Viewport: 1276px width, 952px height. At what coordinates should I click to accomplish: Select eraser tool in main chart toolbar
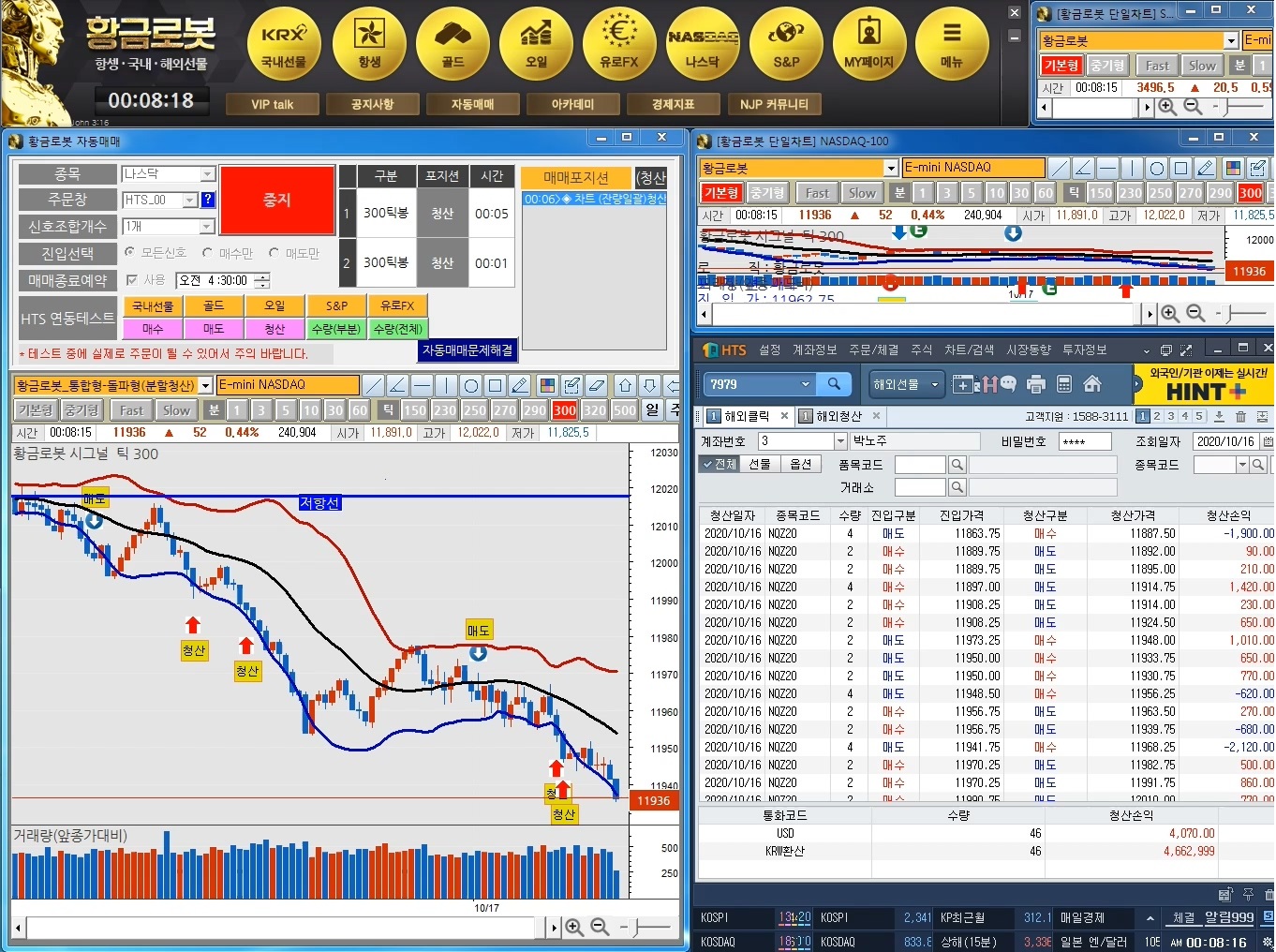tap(596, 385)
